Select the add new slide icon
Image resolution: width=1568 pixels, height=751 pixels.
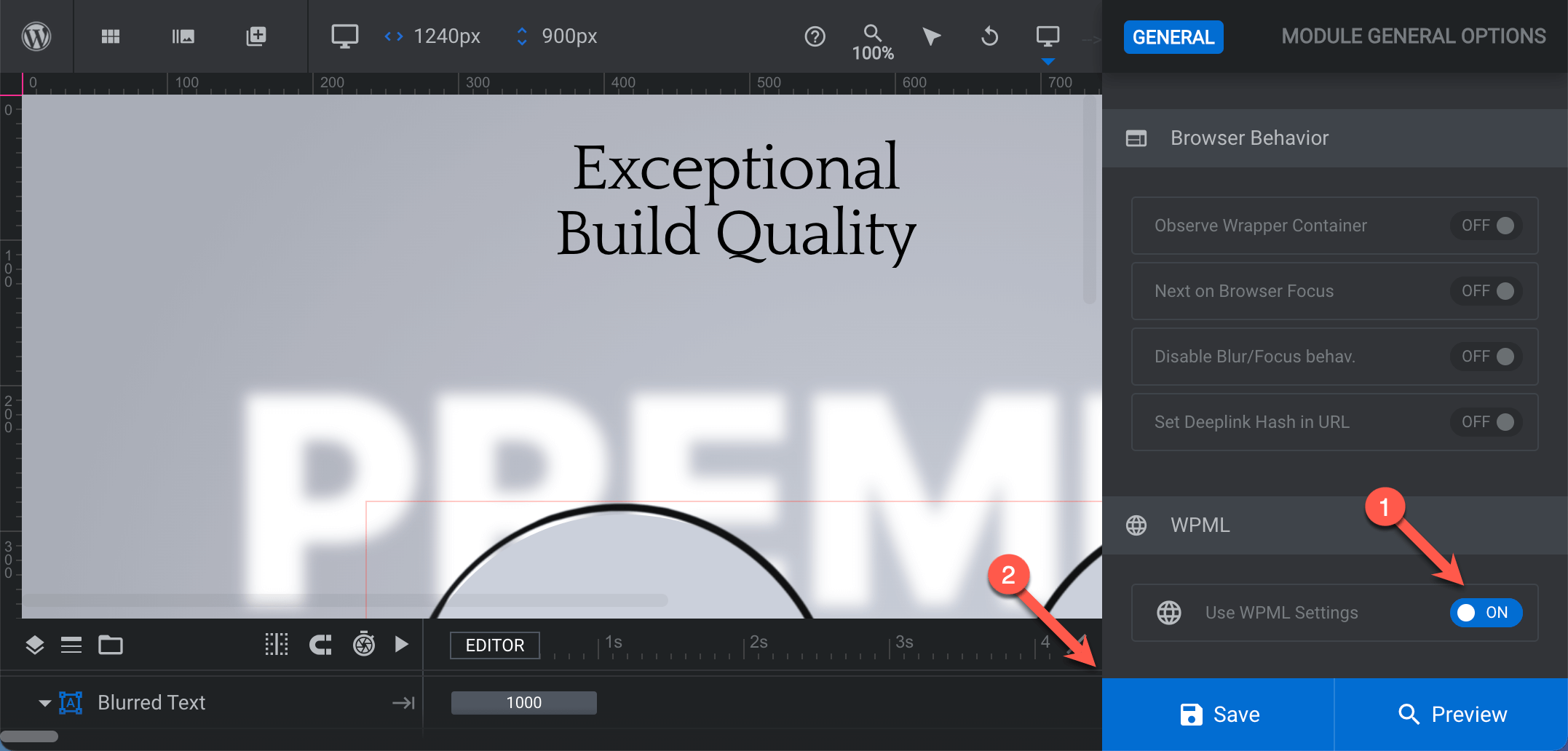coord(256,36)
